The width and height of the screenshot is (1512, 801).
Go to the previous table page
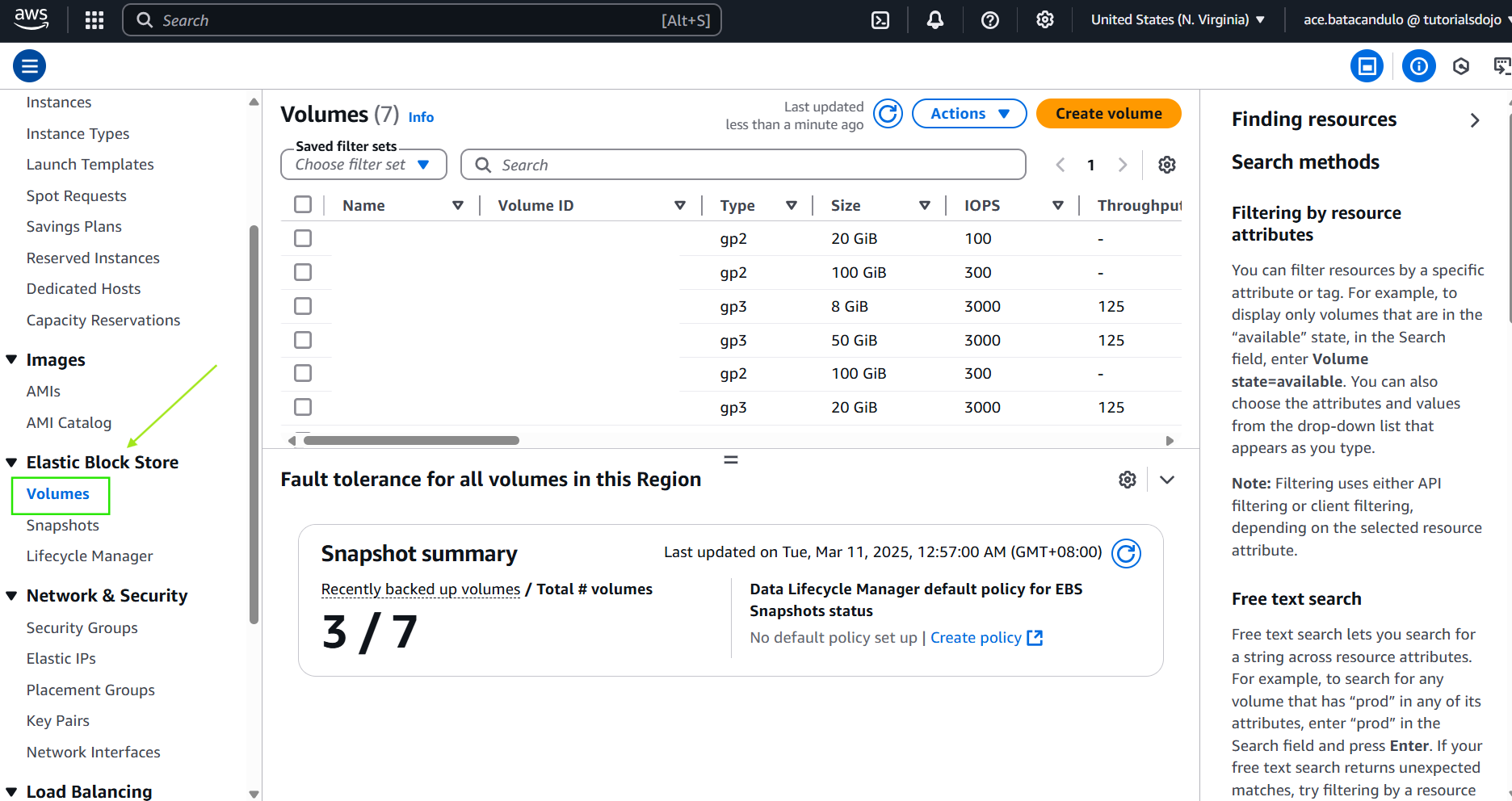pos(1060,165)
